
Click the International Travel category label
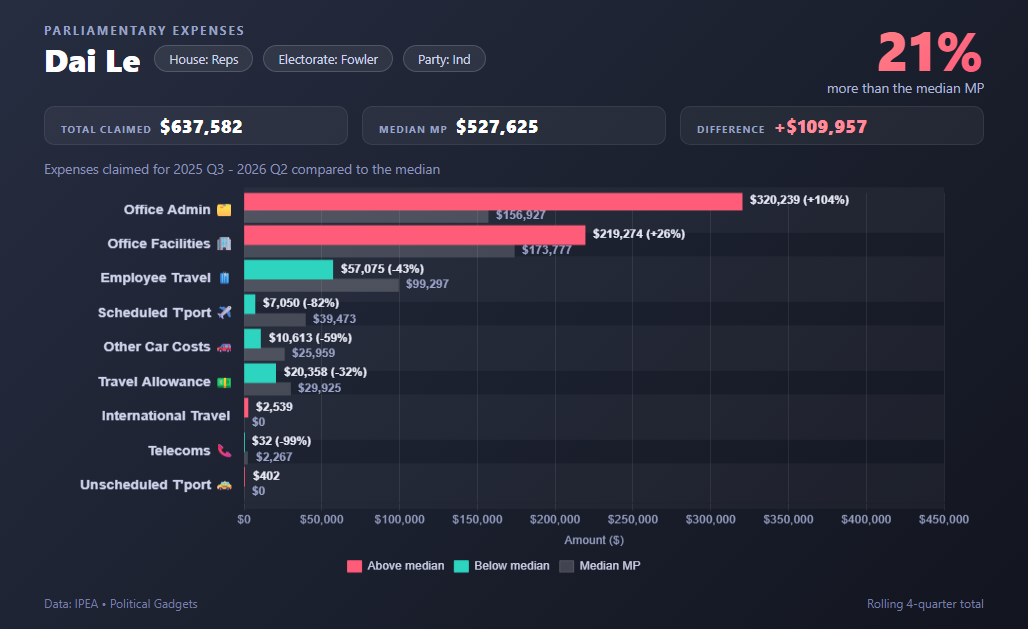pyautogui.click(x=166, y=416)
